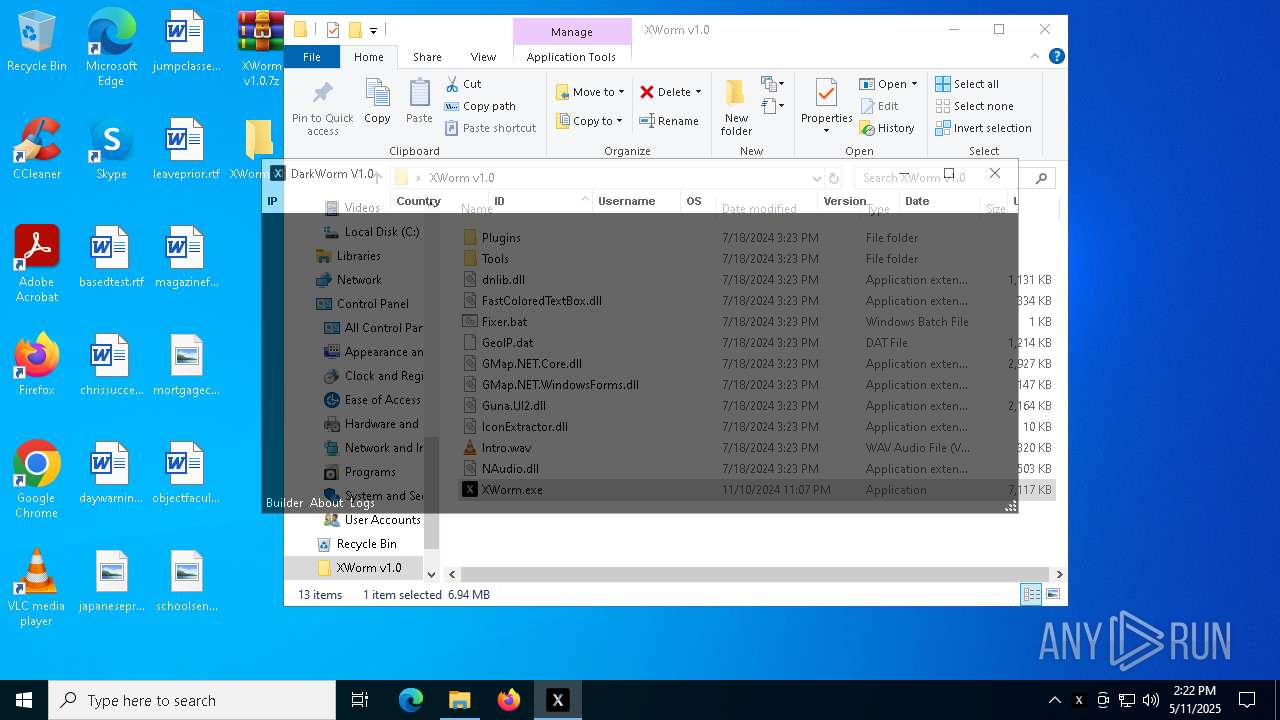Open the Builder tab in DarkWorm
Screen dimensions: 1280x720
(x=284, y=503)
